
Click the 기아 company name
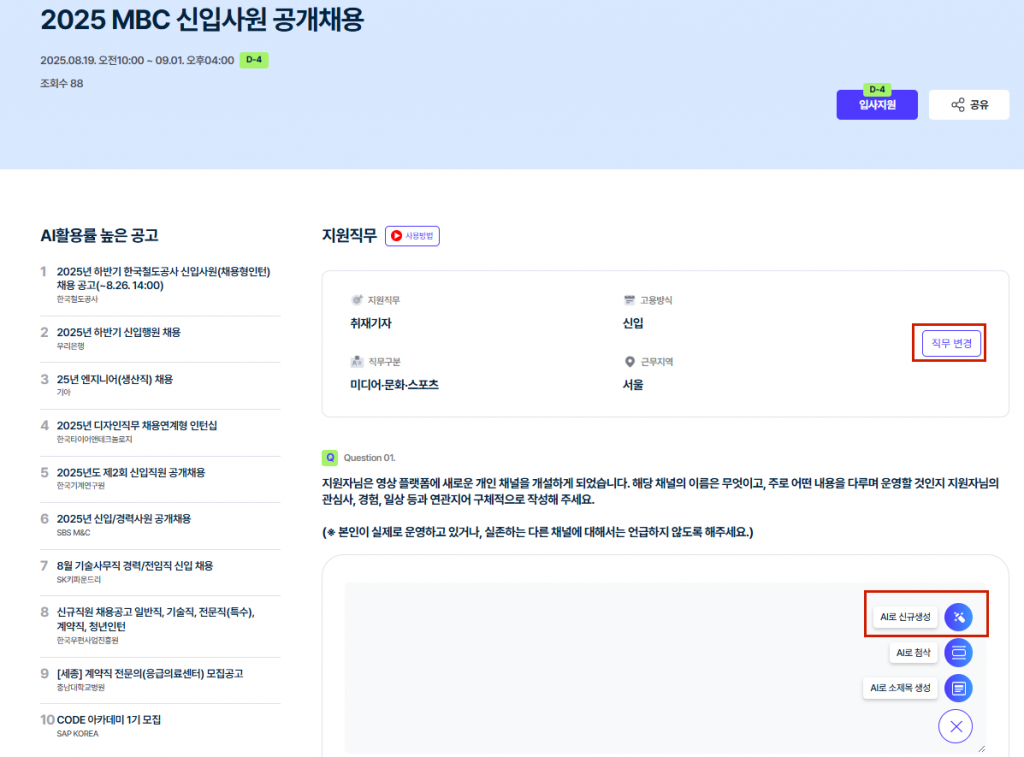click(x=63, y=393)
